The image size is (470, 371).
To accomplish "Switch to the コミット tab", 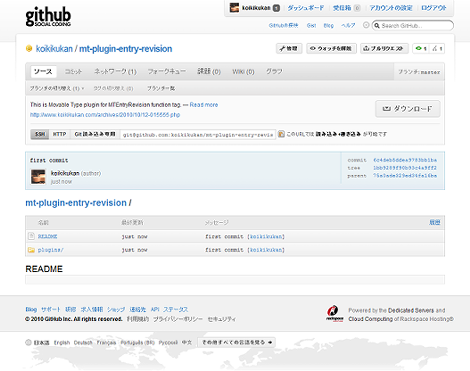I will tap(73, 71).
